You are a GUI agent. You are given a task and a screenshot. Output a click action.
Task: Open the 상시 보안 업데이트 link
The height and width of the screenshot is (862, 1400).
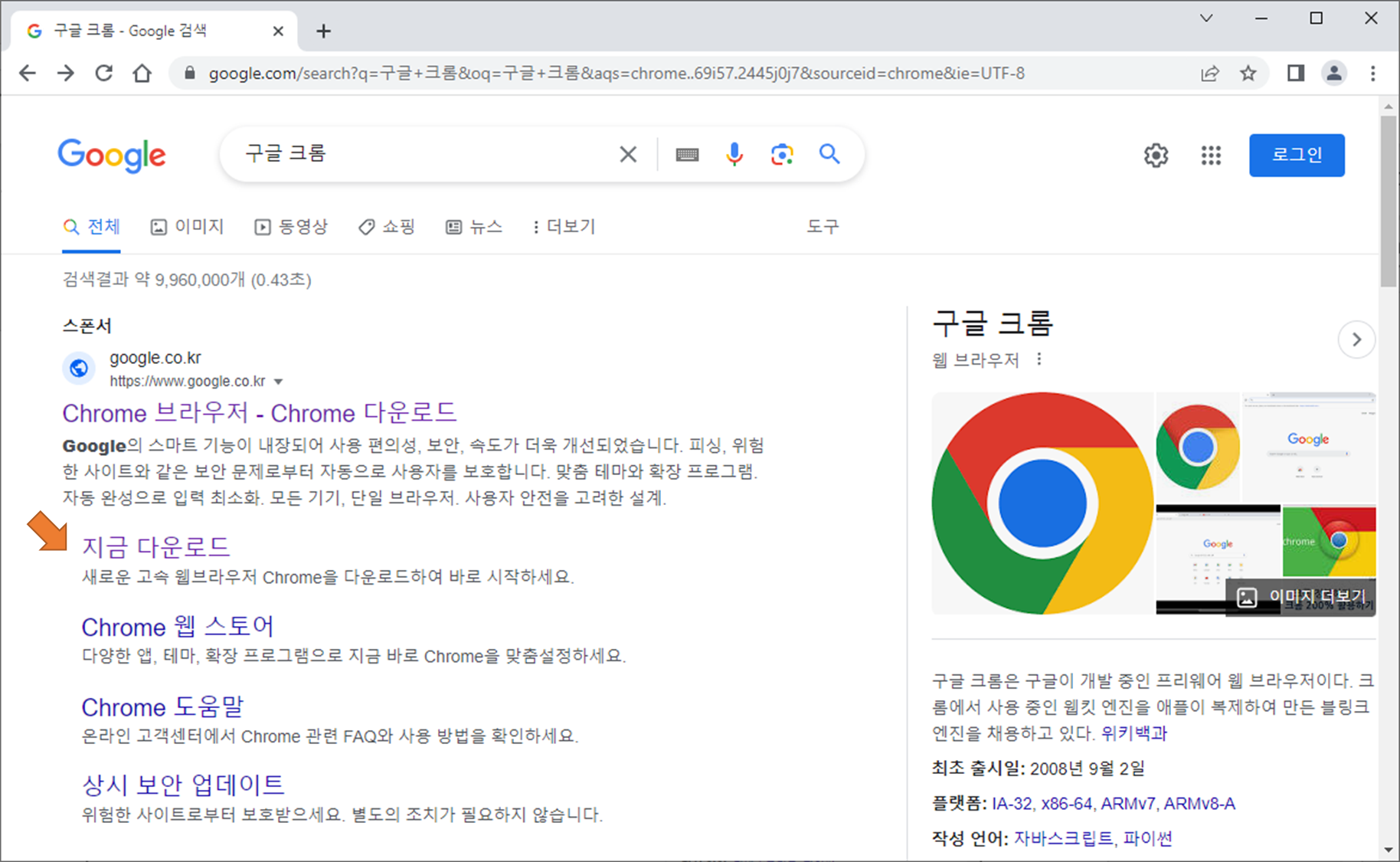point(183,785)
